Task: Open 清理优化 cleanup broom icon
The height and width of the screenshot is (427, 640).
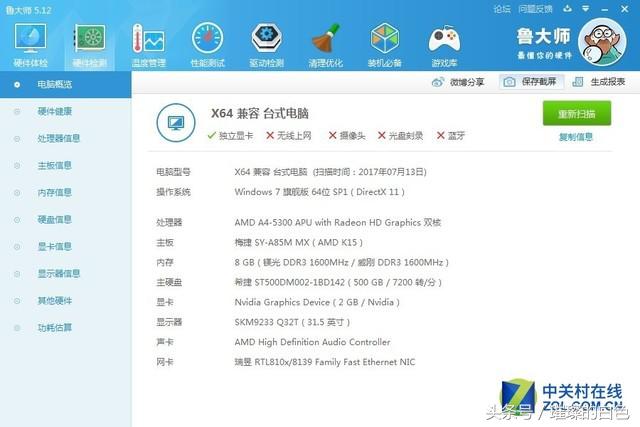Action: coord(325,44)
